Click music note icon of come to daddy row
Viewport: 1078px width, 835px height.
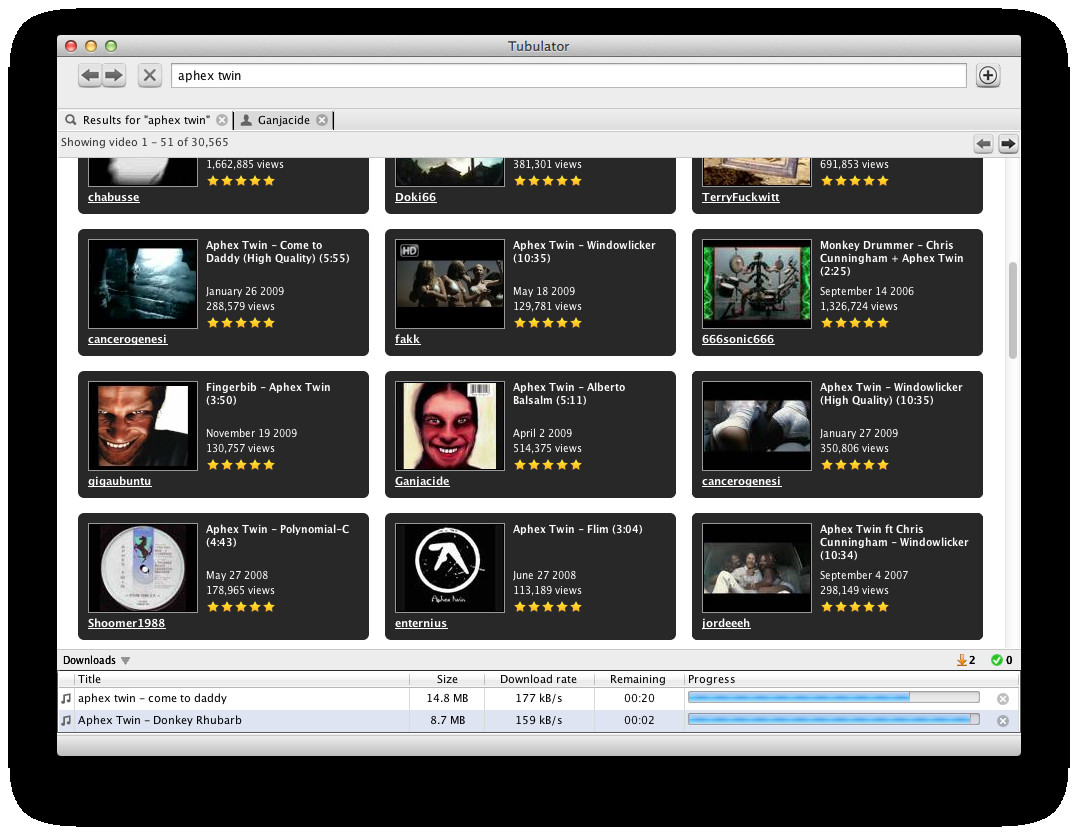[x=66, y=698]
